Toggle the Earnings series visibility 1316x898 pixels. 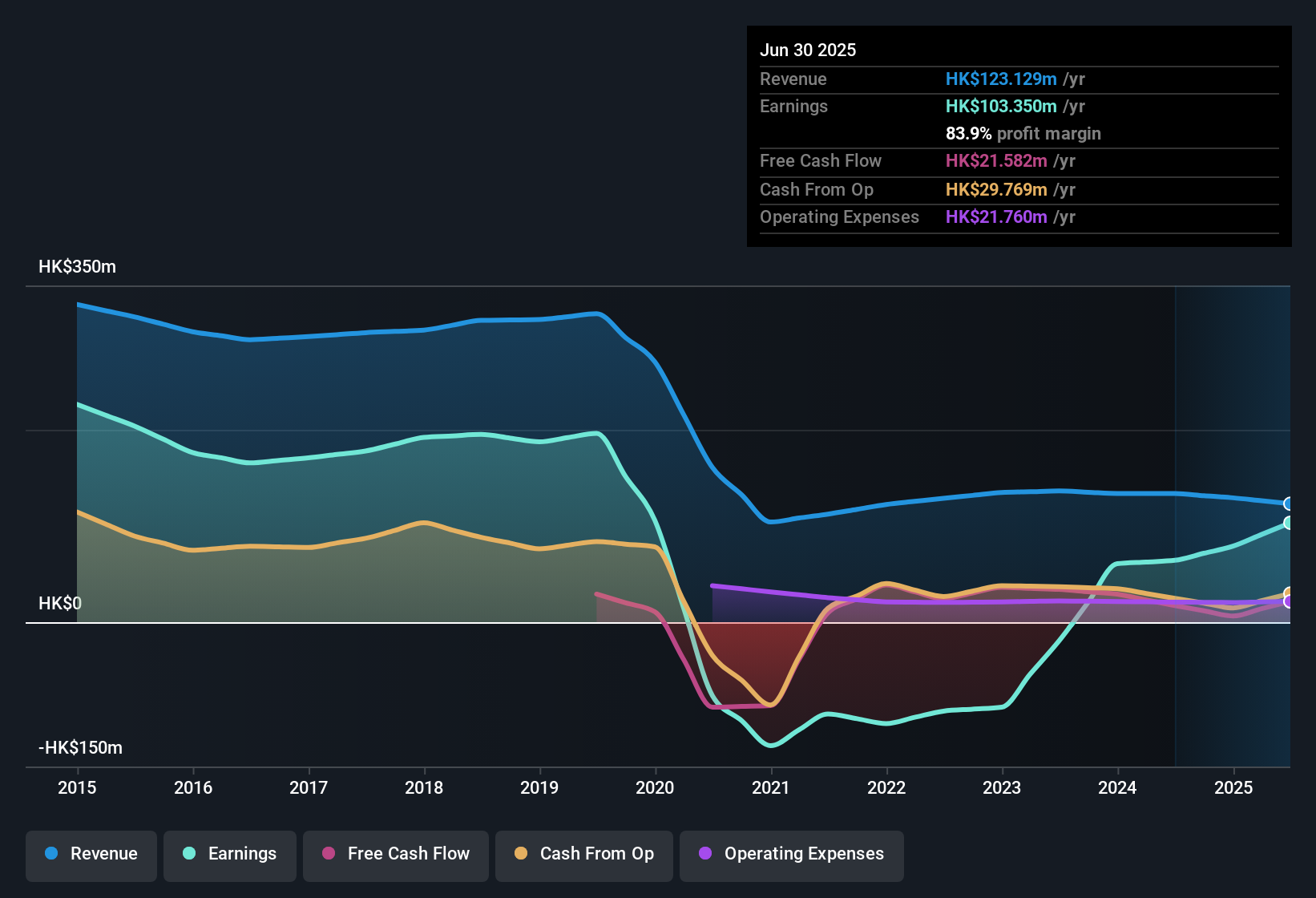[229, 854]
